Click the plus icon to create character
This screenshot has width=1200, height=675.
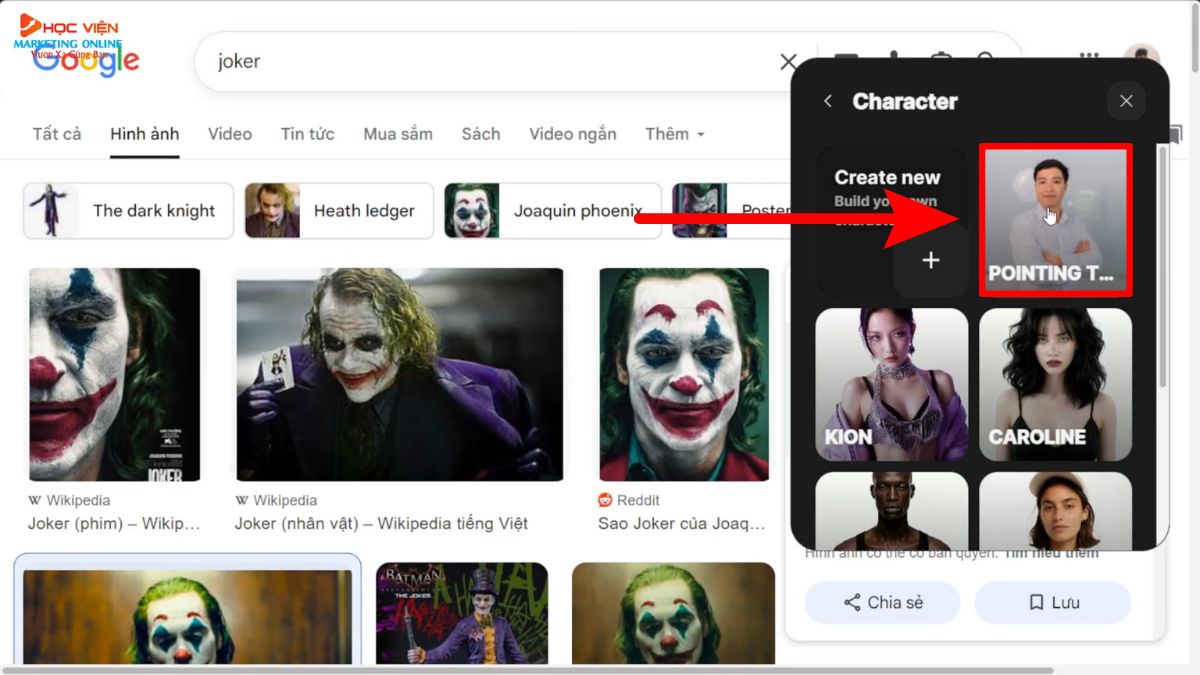tap(930, 260)
